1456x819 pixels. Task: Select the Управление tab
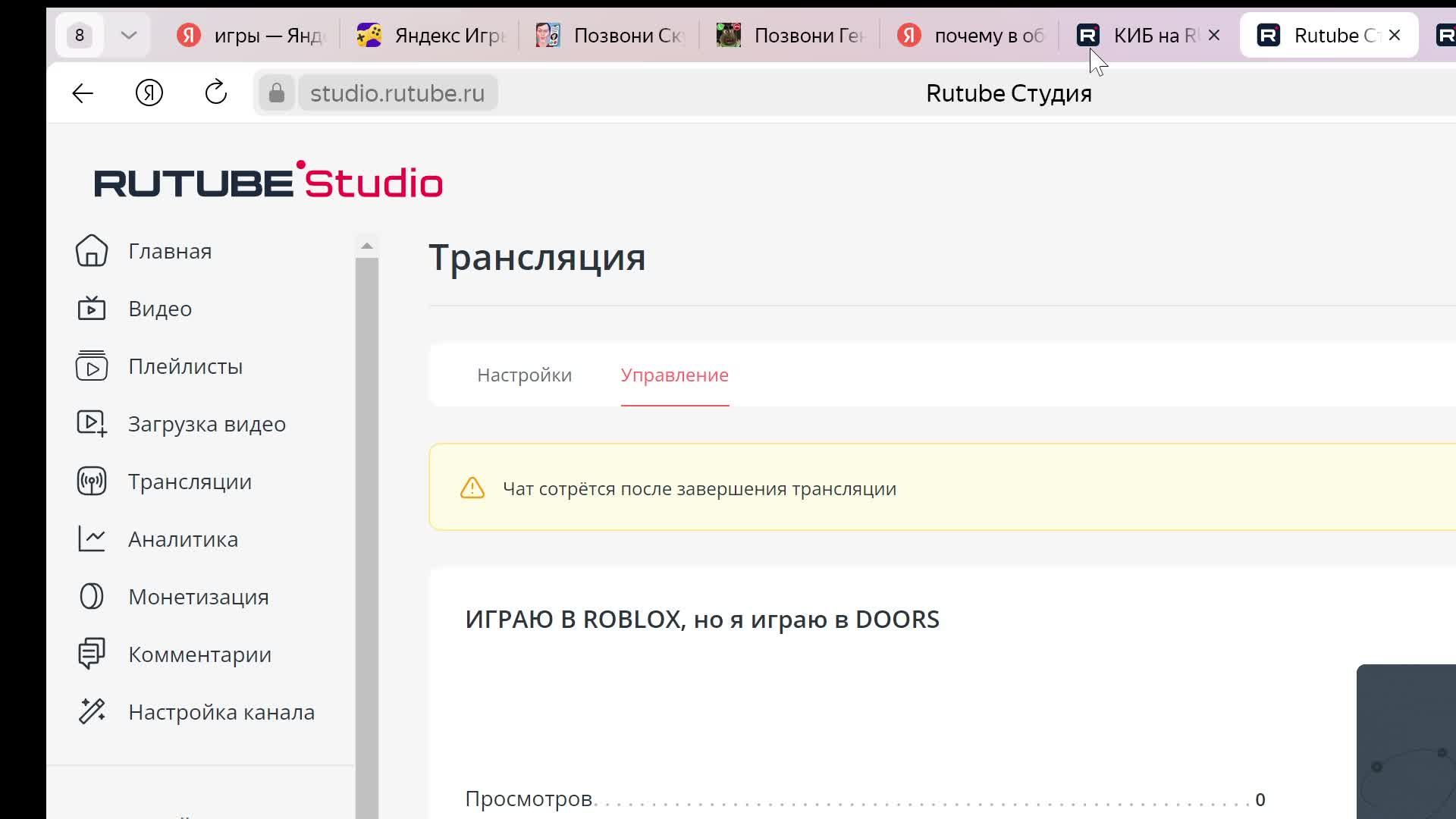tap(674, 375)
